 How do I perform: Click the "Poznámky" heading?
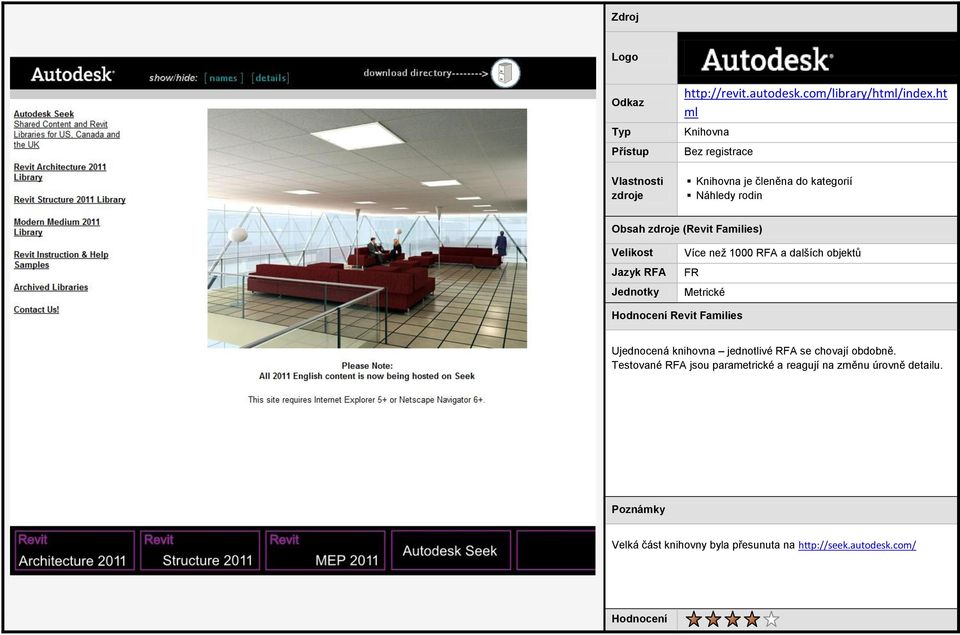[x=638, y=509]
